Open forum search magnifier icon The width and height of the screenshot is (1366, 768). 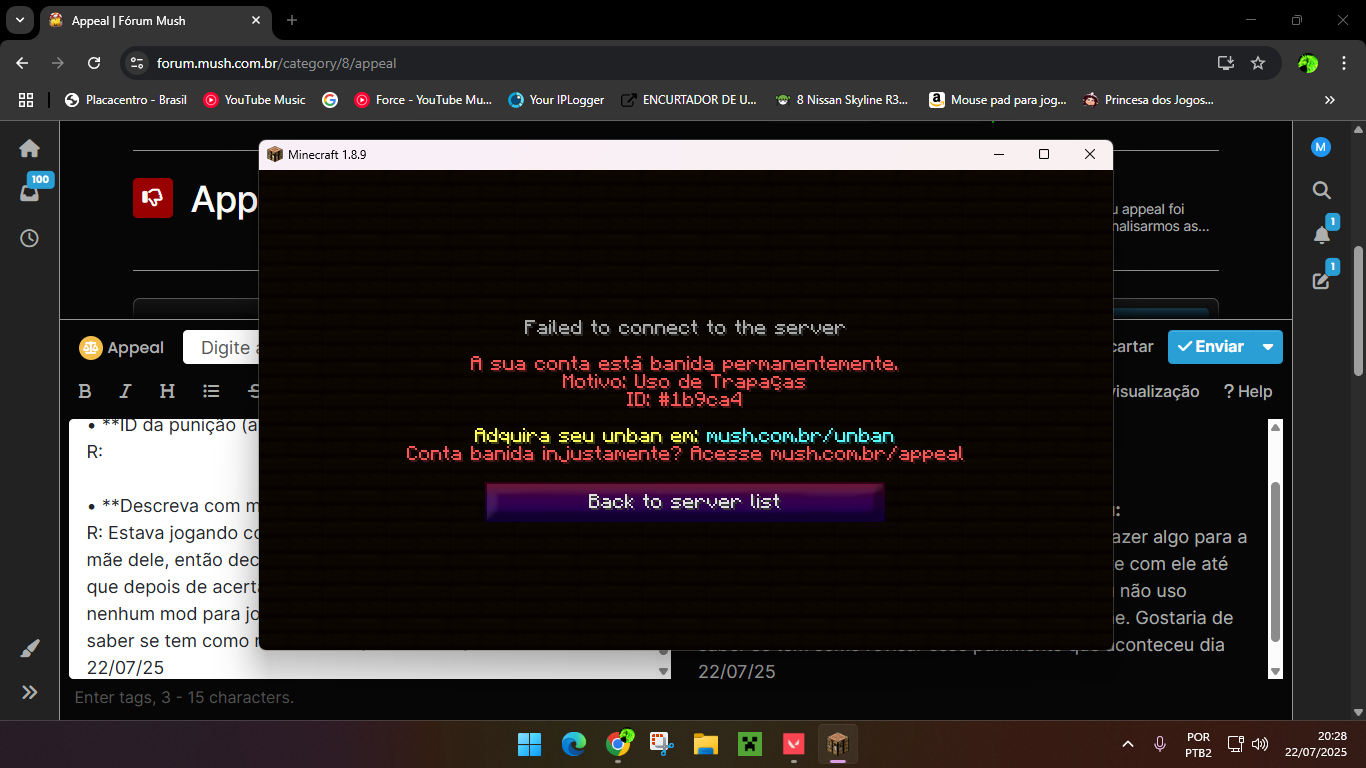pos(1321,190)
